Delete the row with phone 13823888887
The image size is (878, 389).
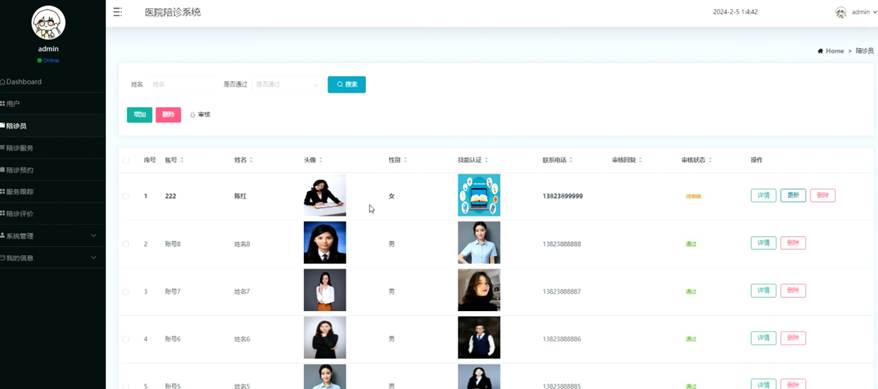(x=793, y=290)
